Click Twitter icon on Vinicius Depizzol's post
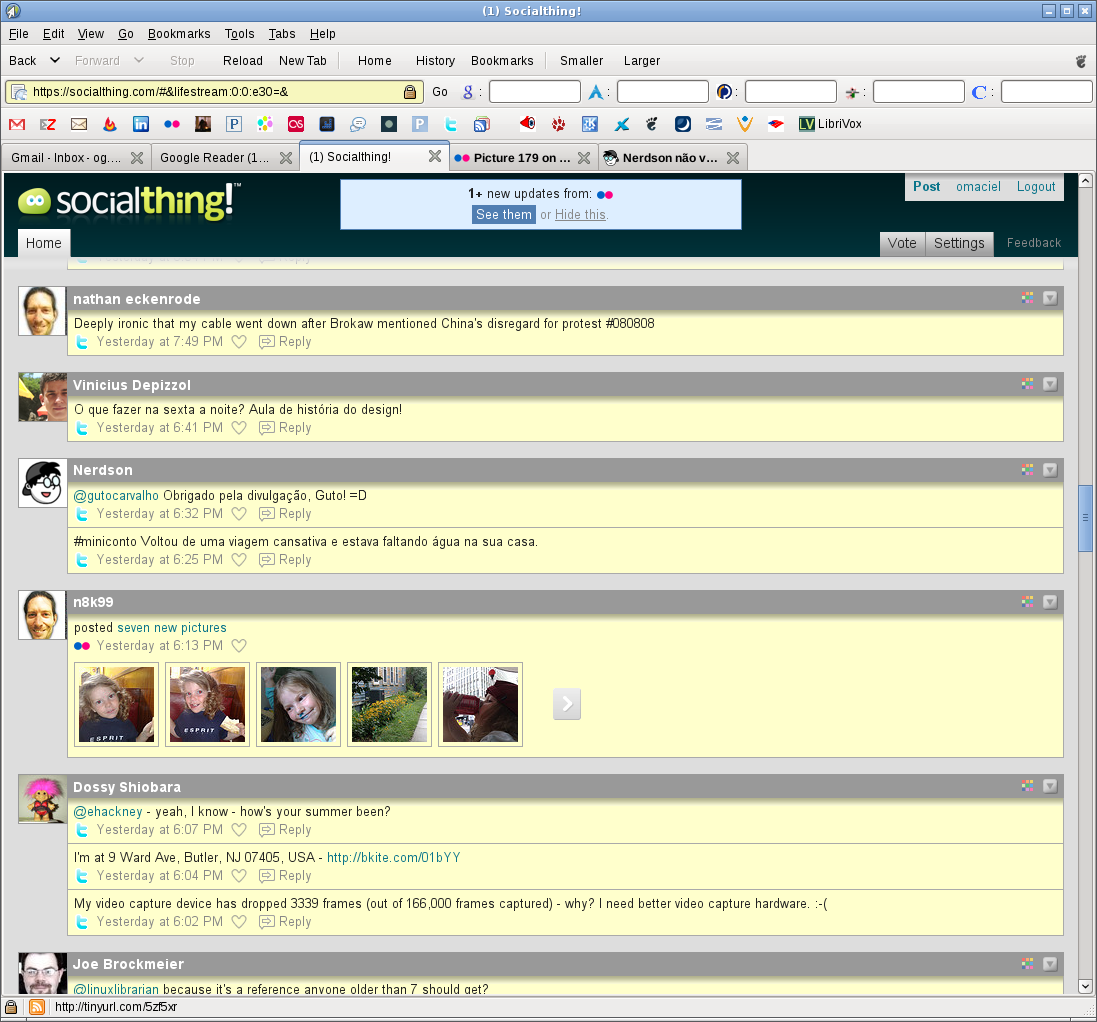 point(83,428)
